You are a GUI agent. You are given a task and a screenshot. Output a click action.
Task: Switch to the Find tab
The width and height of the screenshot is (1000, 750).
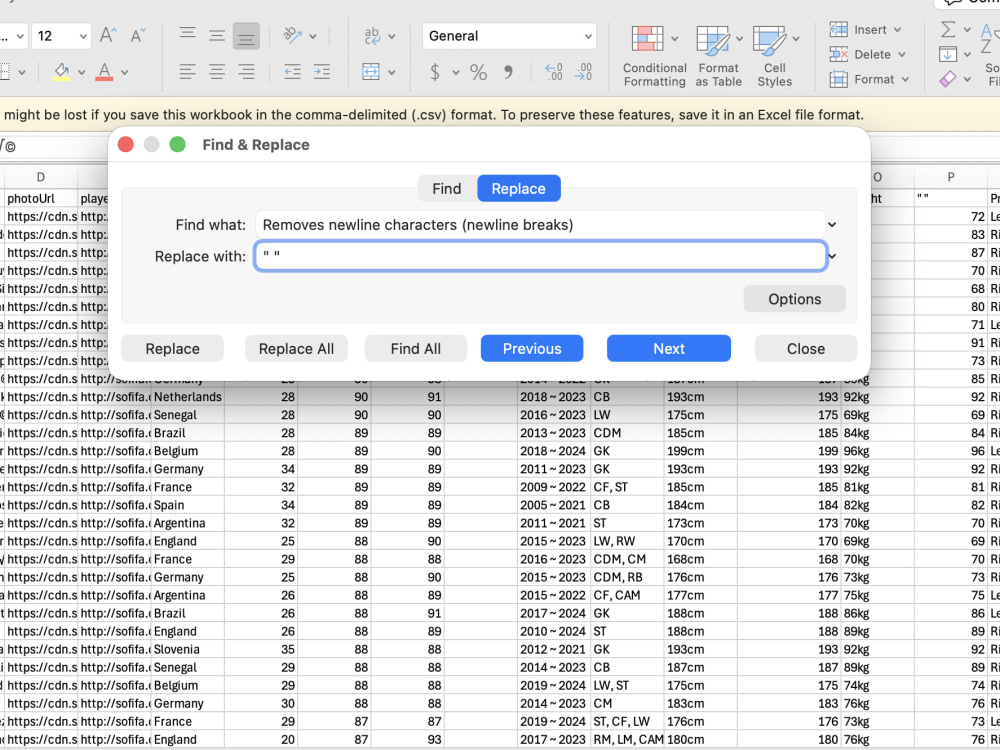tap(446, 189)
